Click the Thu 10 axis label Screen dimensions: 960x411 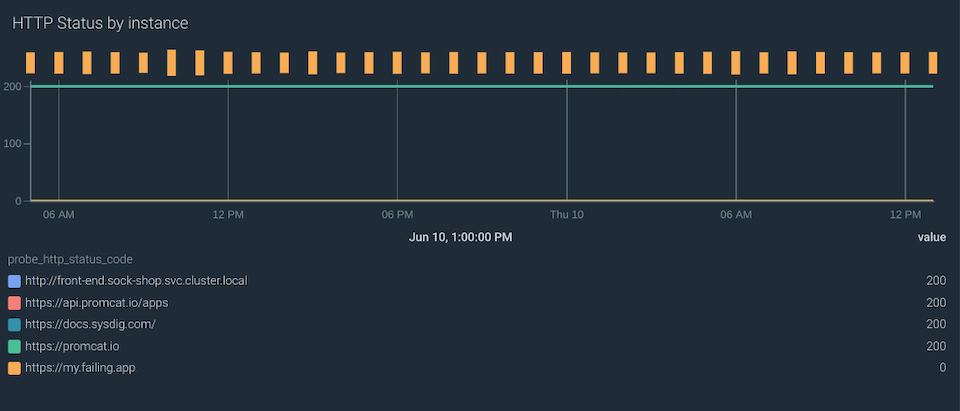coord(566,214)
